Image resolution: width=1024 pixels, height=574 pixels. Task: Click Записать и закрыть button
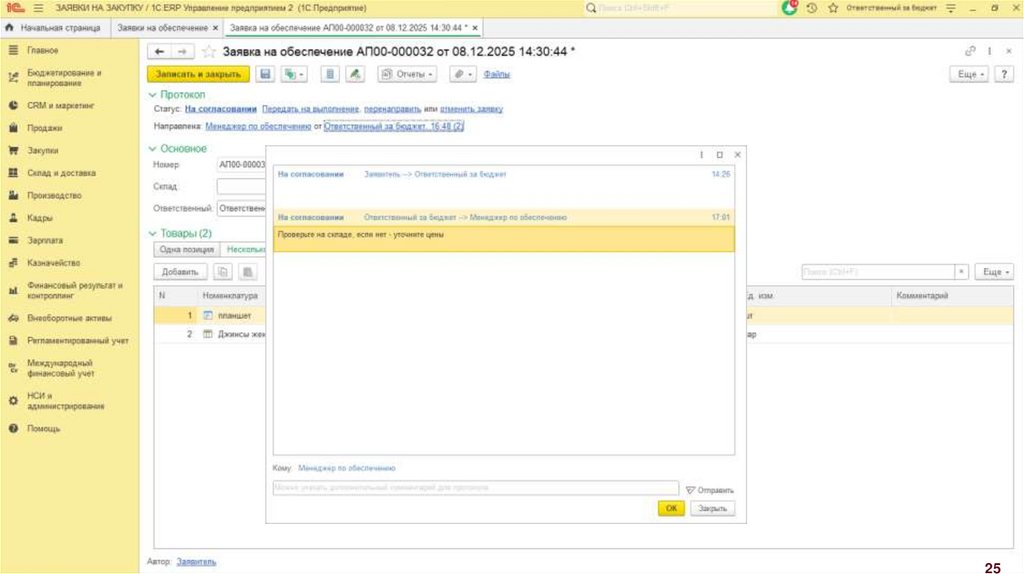click(199, 74)
